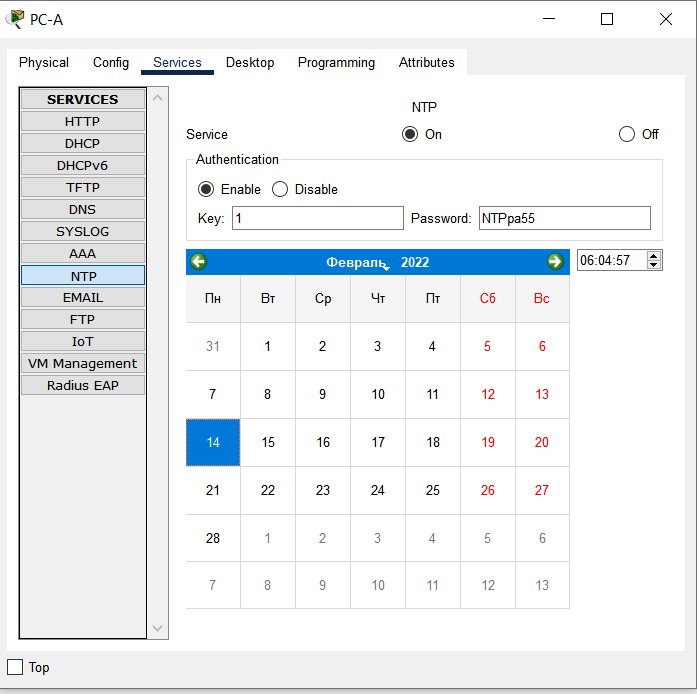Select Saturday February 5 in red

click(x=488, y=346)
